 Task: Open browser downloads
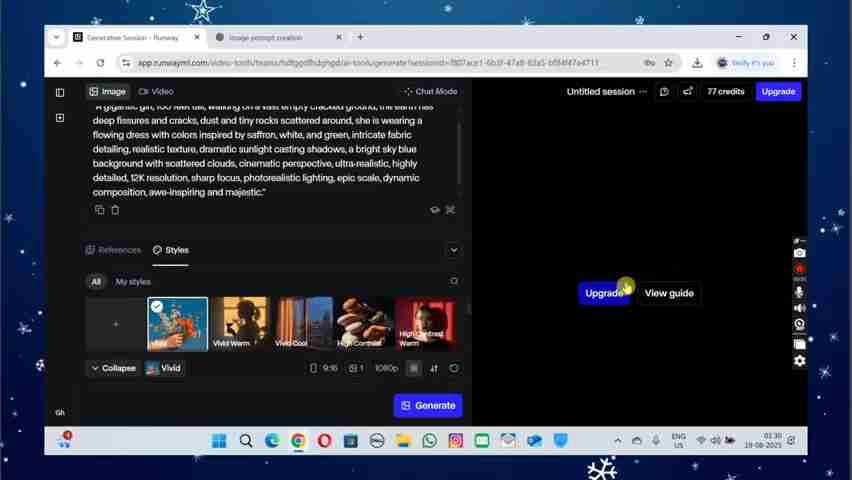(697, 63)
